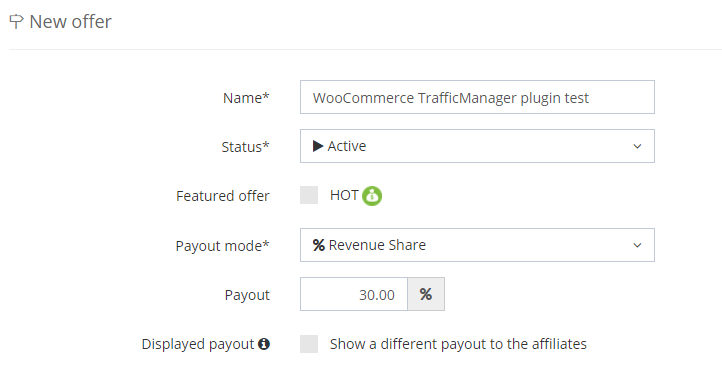Click the Payout amount field showing 30.00
The width and height of the screenshot is (722, 372).
click(354, 294)
